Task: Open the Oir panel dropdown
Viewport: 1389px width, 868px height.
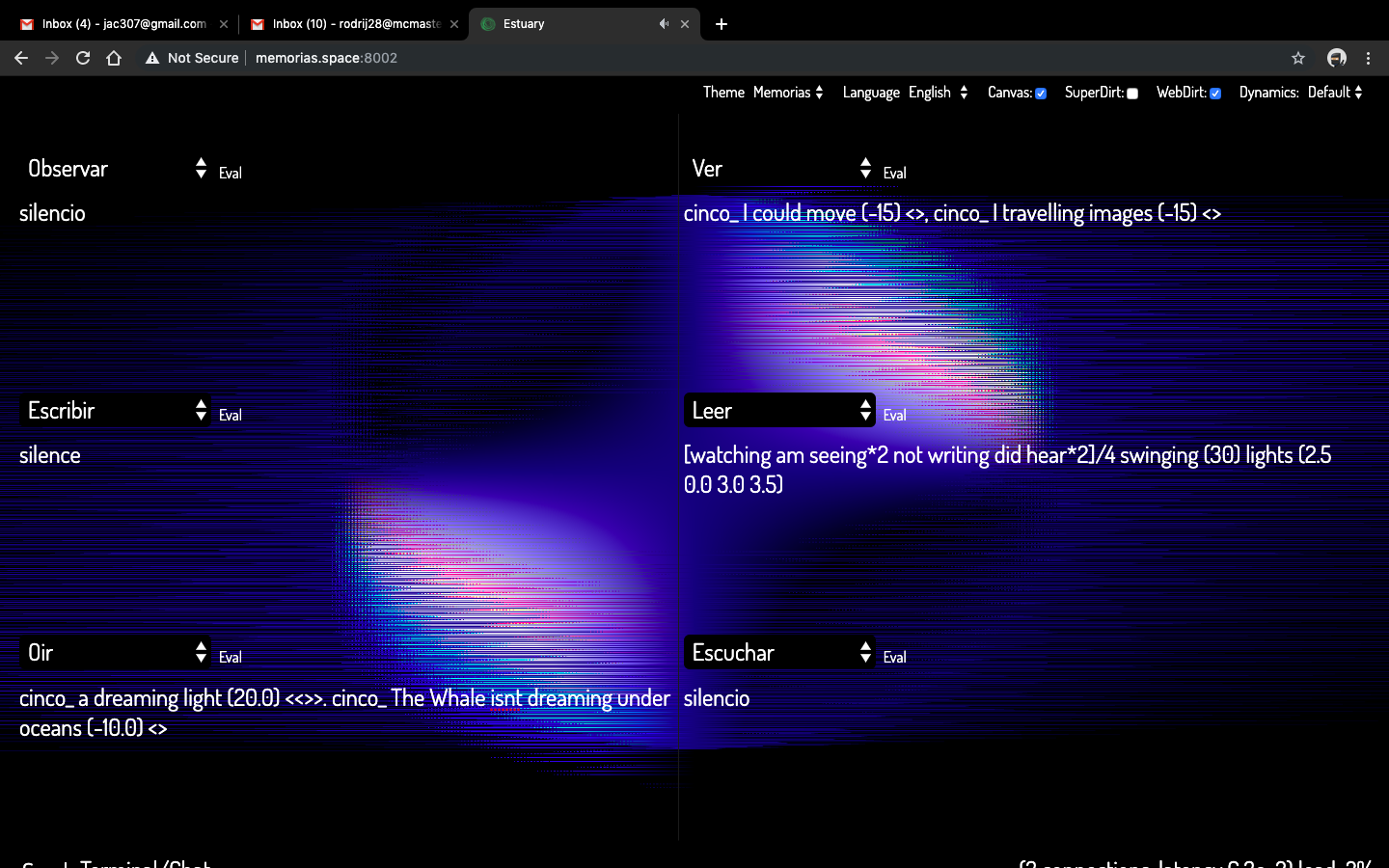Action: coord(115,653)
